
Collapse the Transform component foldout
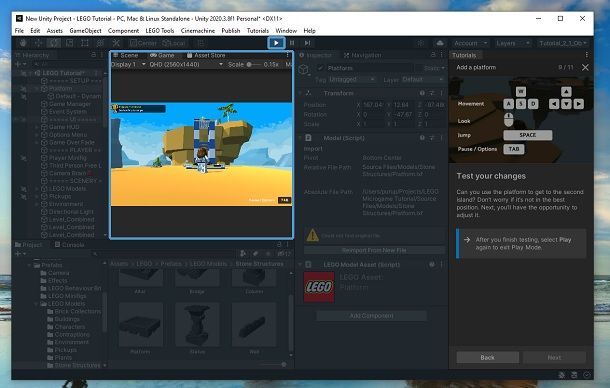[301, 93]
